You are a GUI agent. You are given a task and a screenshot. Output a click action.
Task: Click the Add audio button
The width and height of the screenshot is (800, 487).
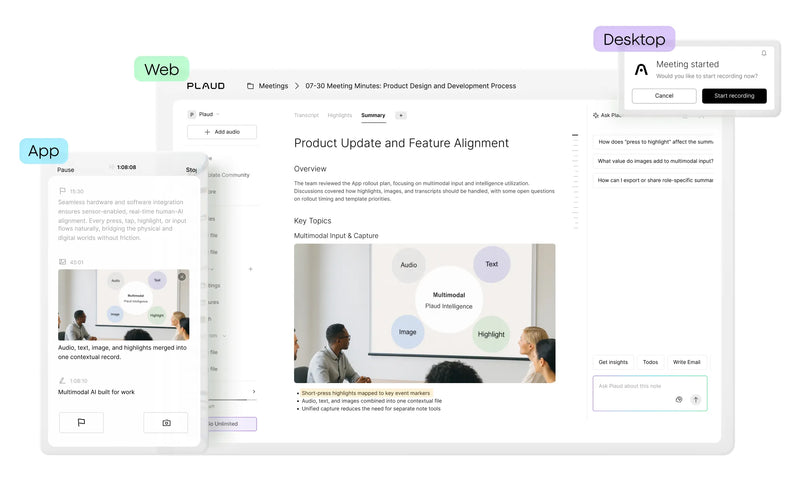click(x=222, y=132)
